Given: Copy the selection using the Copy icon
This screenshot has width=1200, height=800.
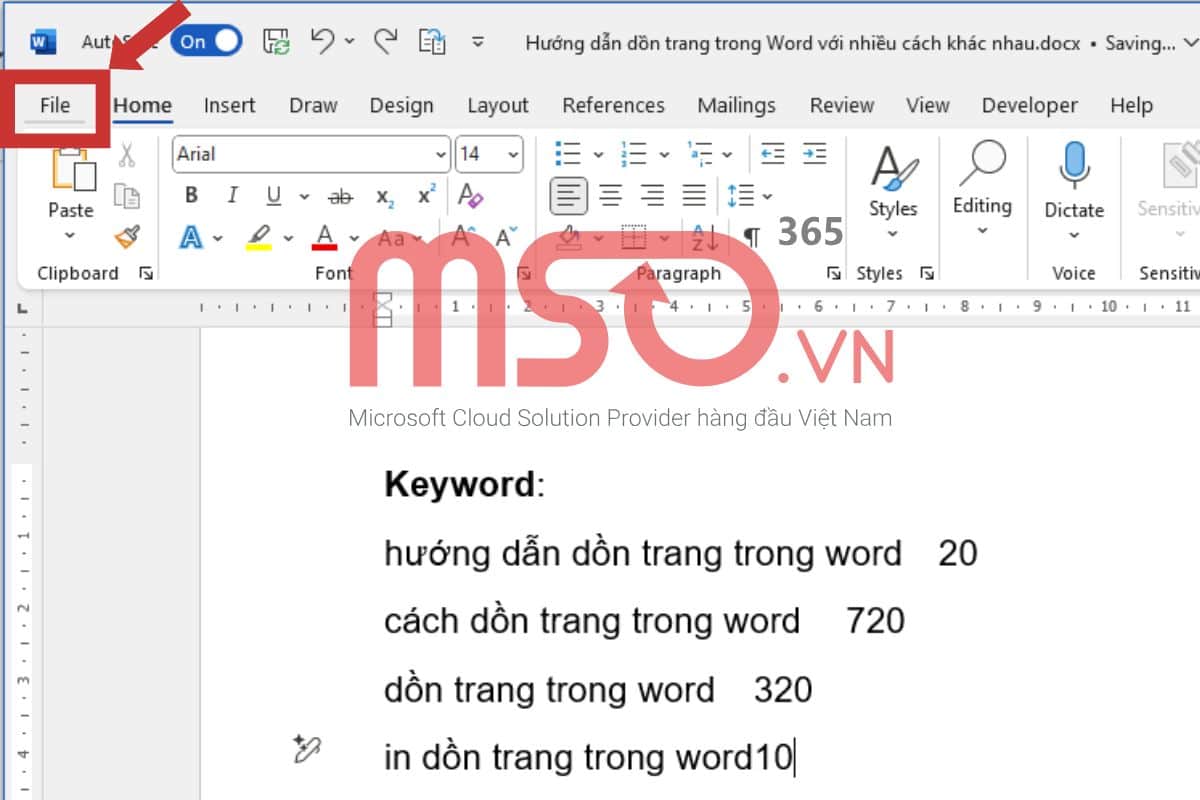Looking at the screenshot, I should (126, 196).
